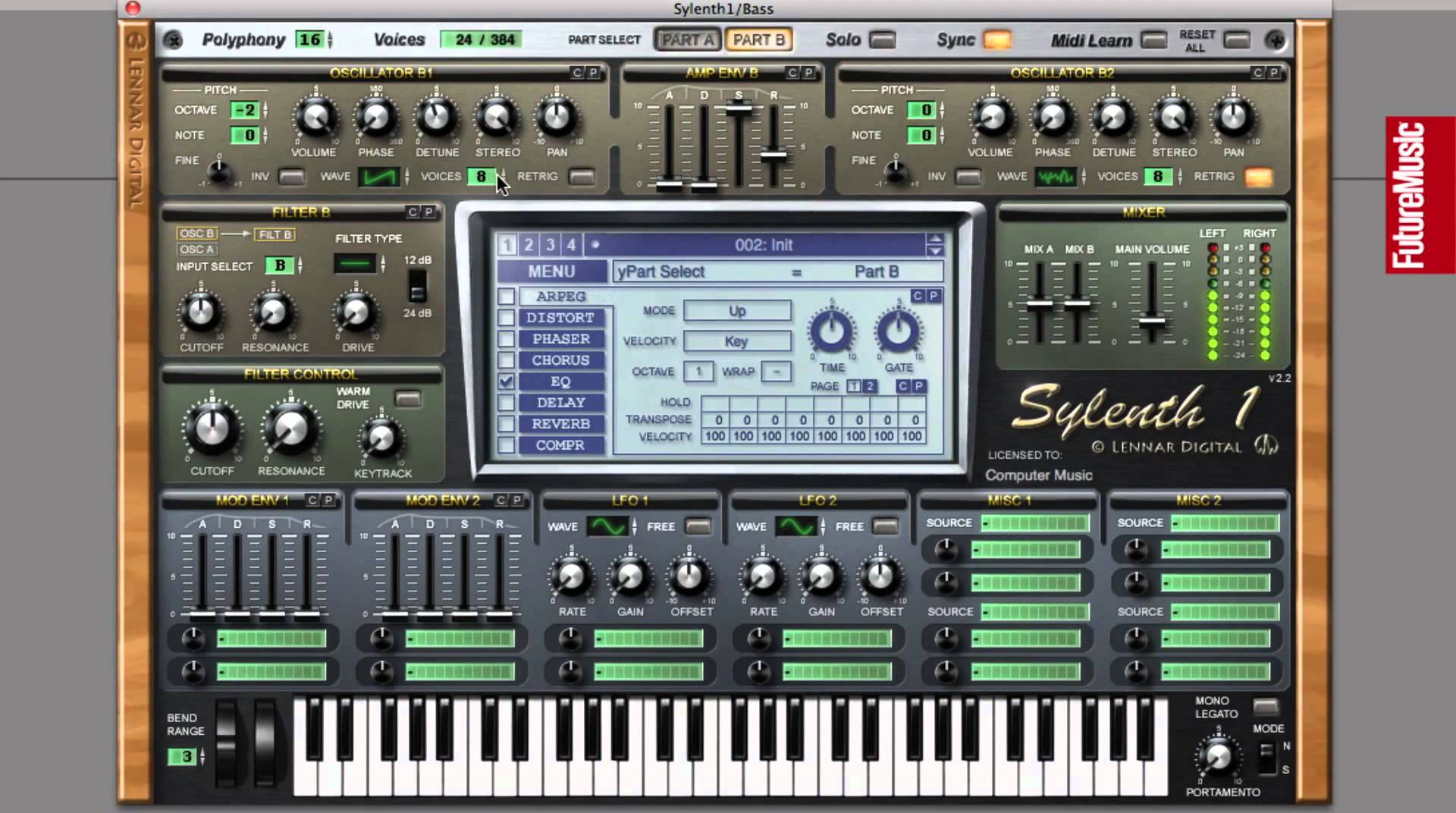Screen dimensions: 1456x813
Task: Select Part B tab
Action: click(758, 39)
